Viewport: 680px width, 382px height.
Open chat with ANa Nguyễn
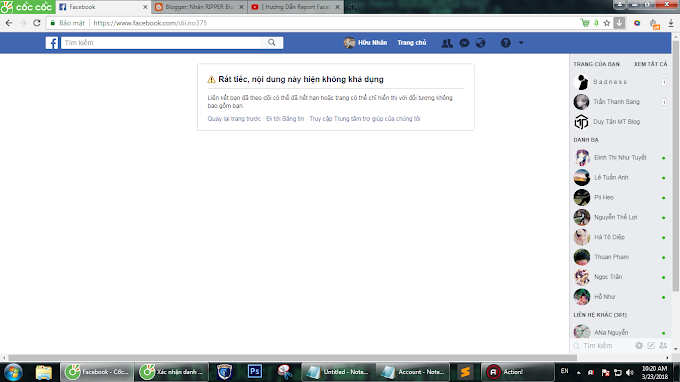[x=620, y=332]
